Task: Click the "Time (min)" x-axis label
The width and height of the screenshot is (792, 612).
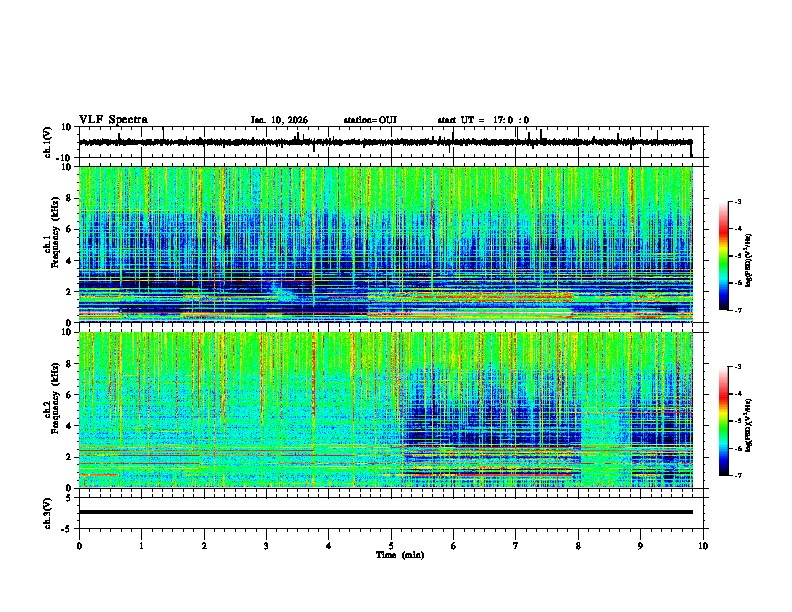Action: tap(400, 555)
